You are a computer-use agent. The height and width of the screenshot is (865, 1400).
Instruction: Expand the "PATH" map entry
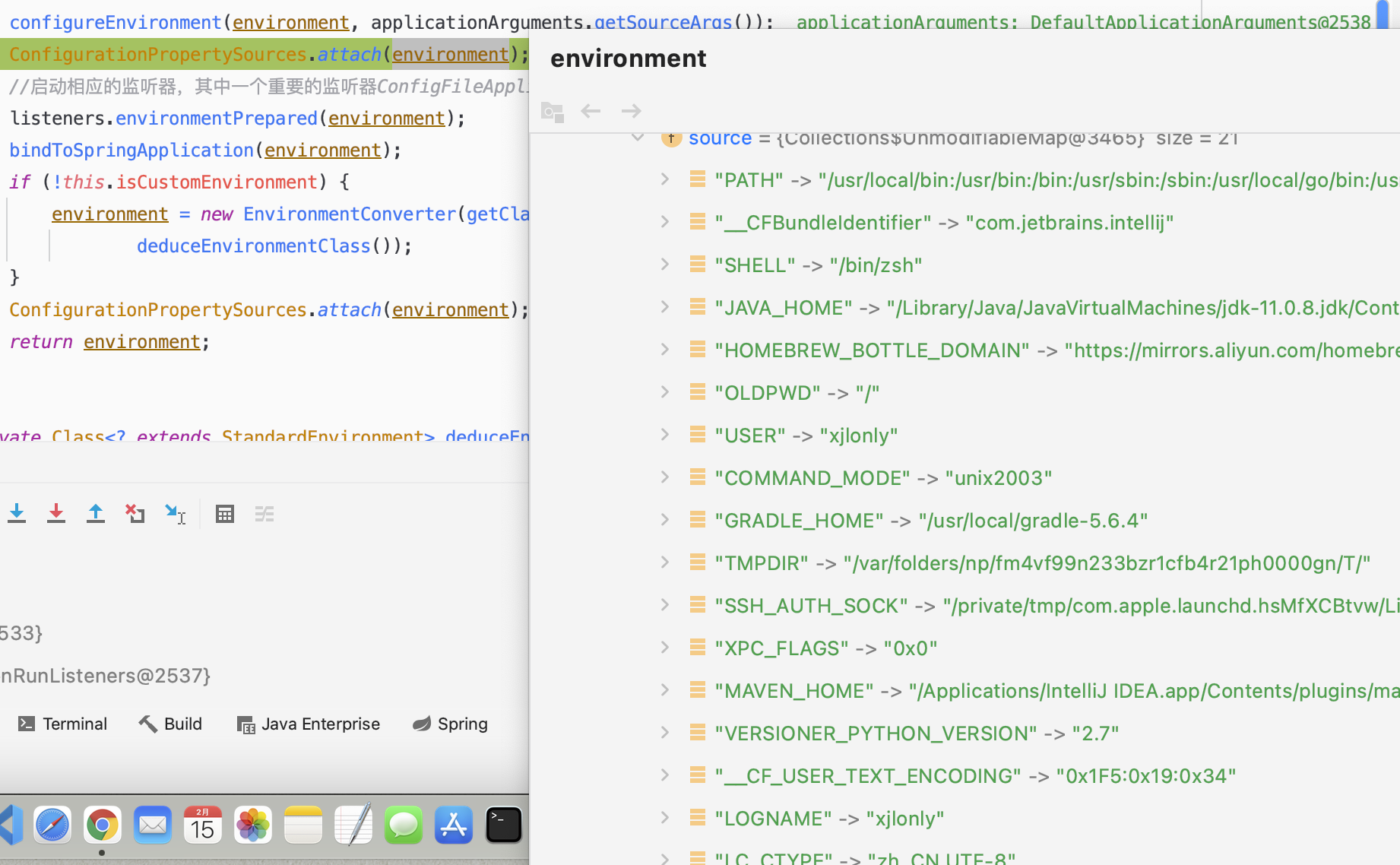click(665, 179)
